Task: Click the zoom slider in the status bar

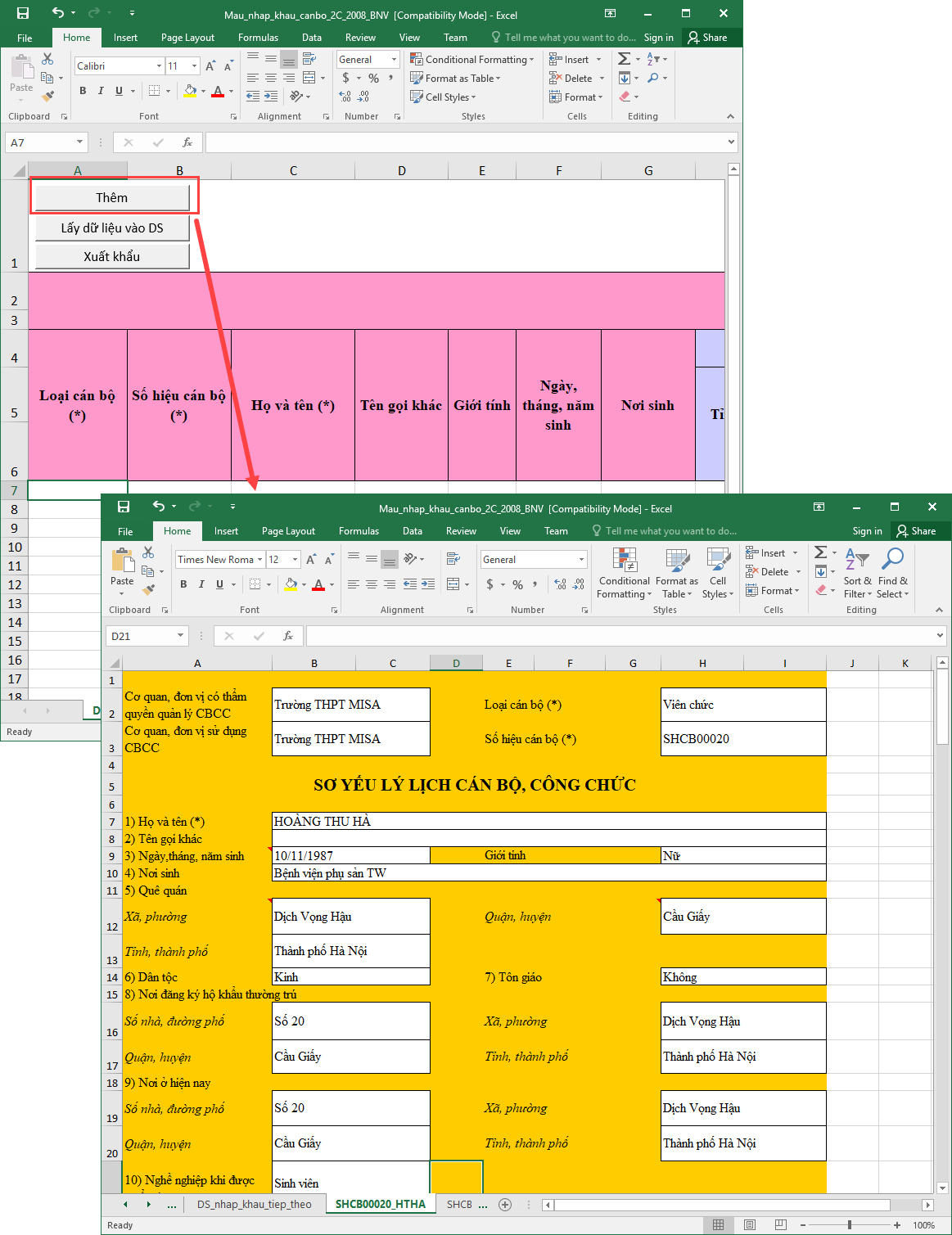Action: [850, 1225]
